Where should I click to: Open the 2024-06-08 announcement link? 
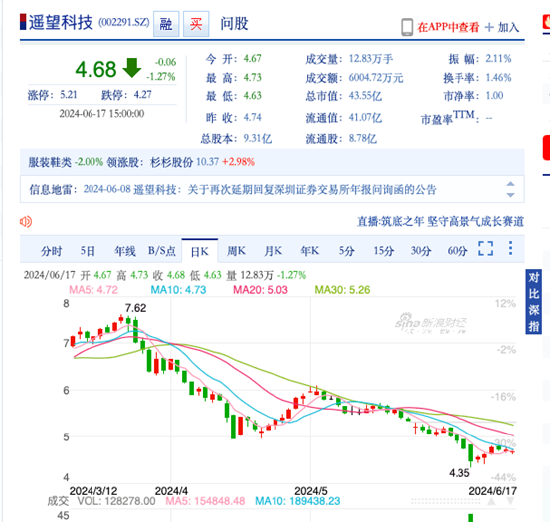tap(260, 190)
